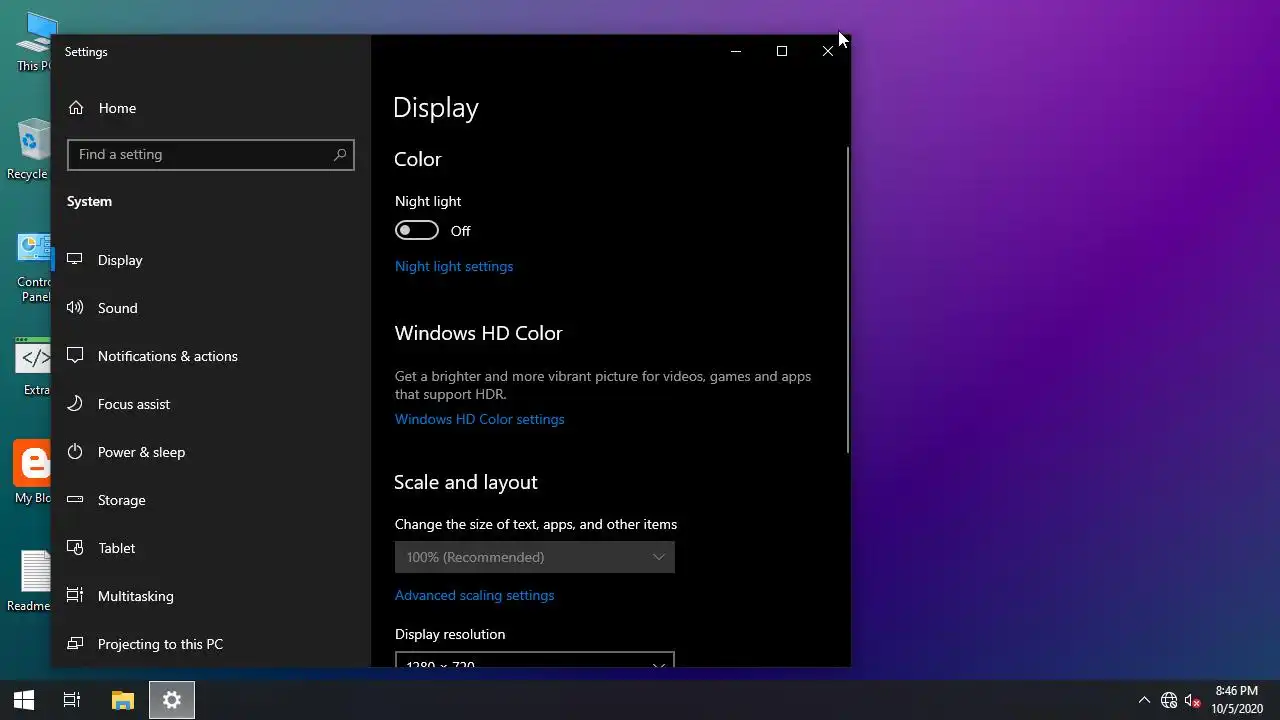Screen dimensions: 1280x720
Task: Click the Power & sleep icon
Action: (x=75, y=451)
